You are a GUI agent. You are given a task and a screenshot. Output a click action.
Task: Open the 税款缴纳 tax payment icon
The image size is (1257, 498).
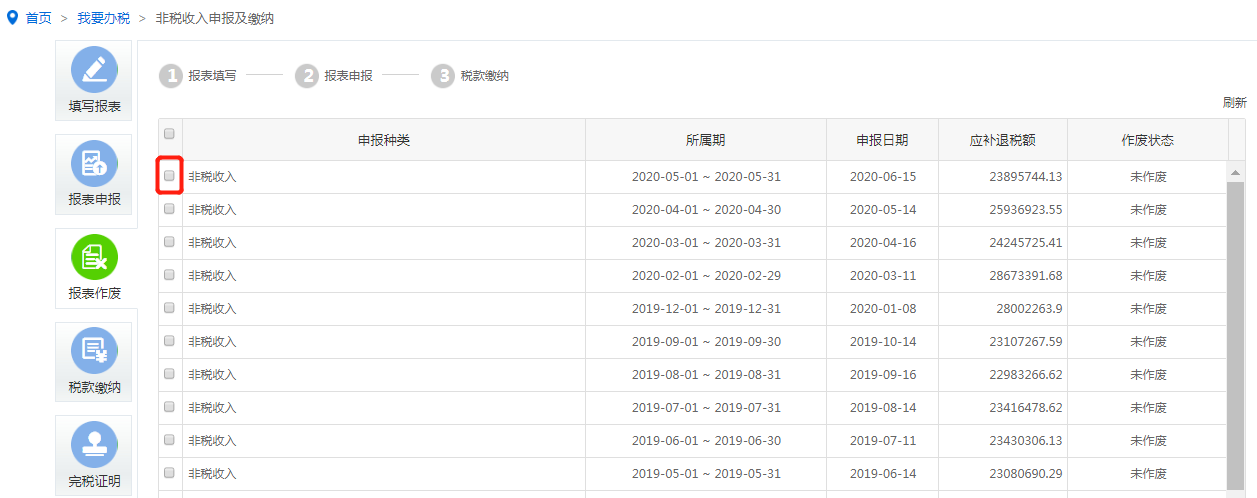(95, 351)
